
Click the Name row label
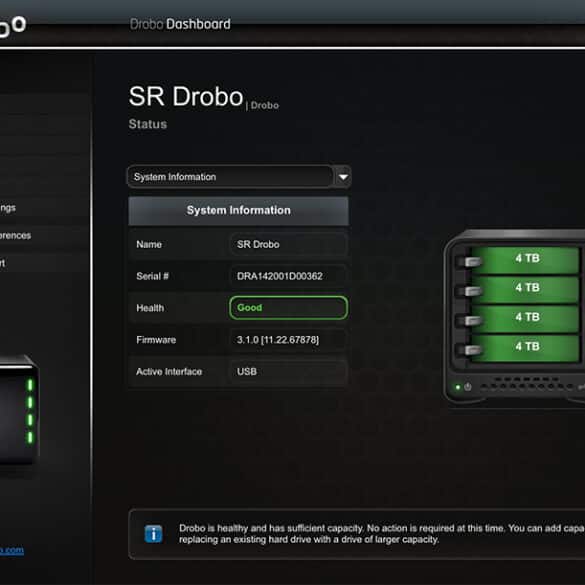[x=149, y=244]
